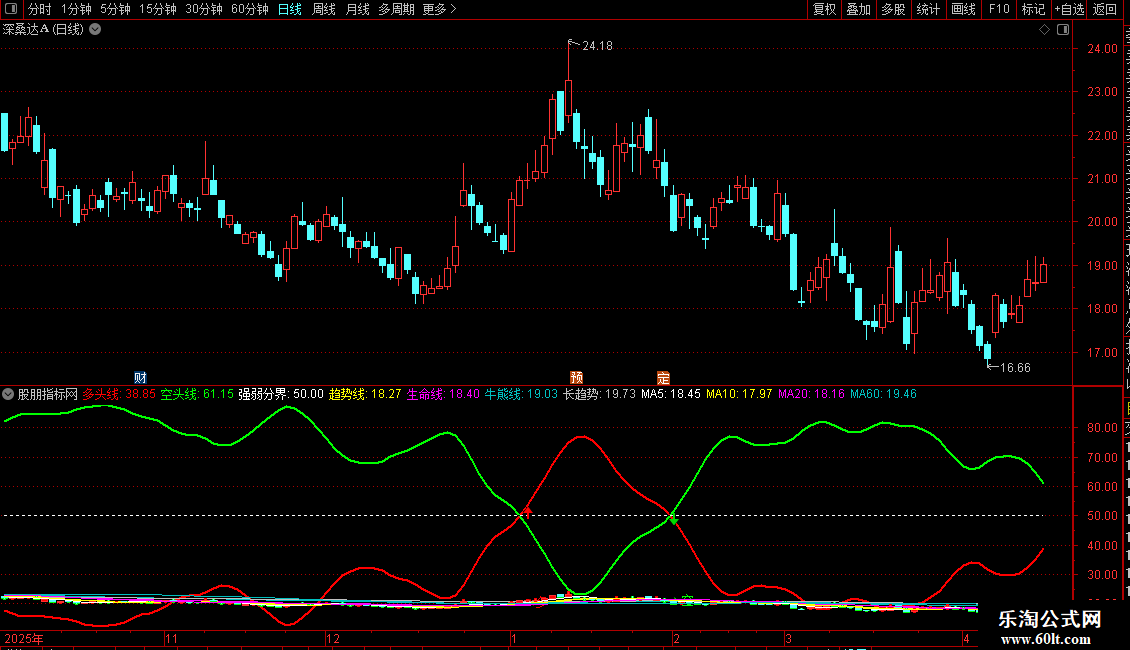Click the 2025年 label on time axis
Viewport: 1130px width, 650px height.
(x=24, y=638)
